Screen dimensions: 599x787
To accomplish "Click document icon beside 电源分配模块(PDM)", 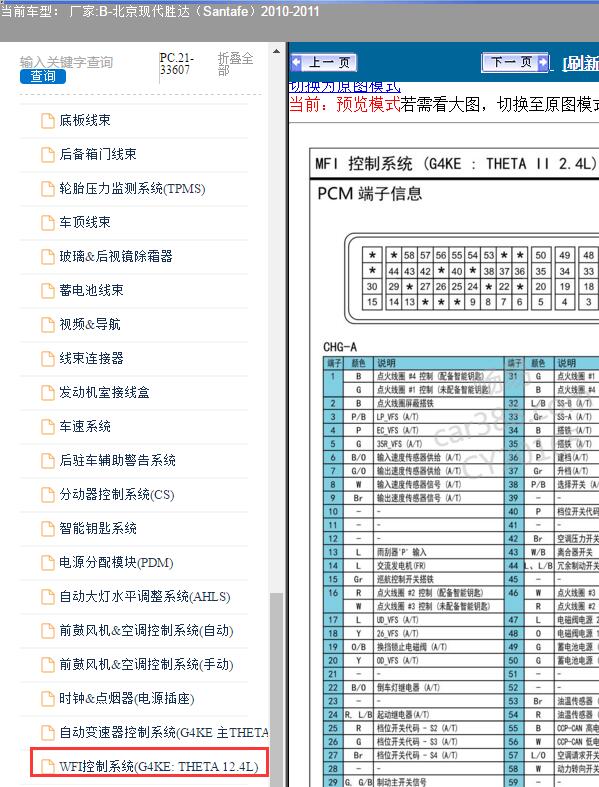I will (48, 563).
